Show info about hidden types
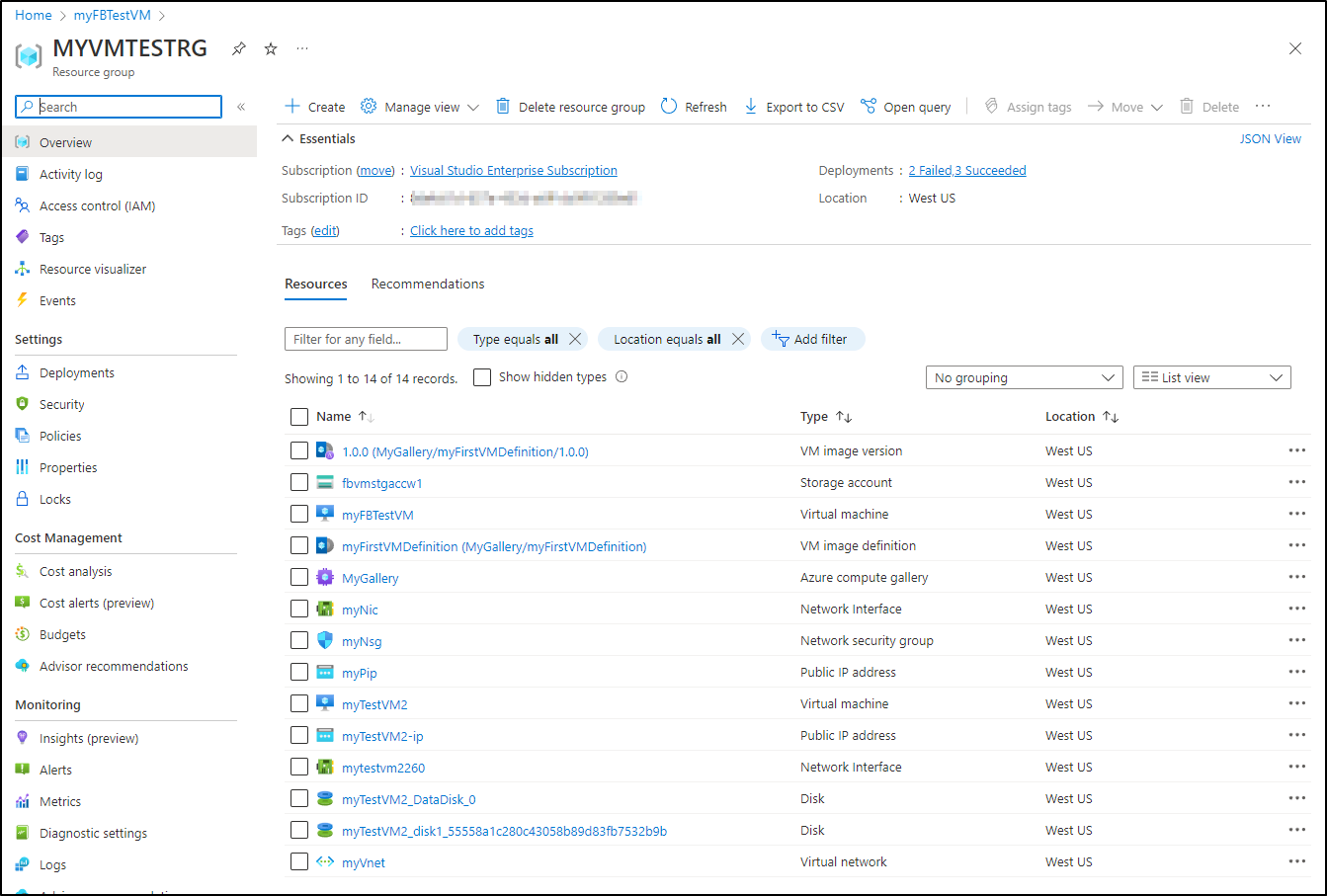 coord(622,376)
